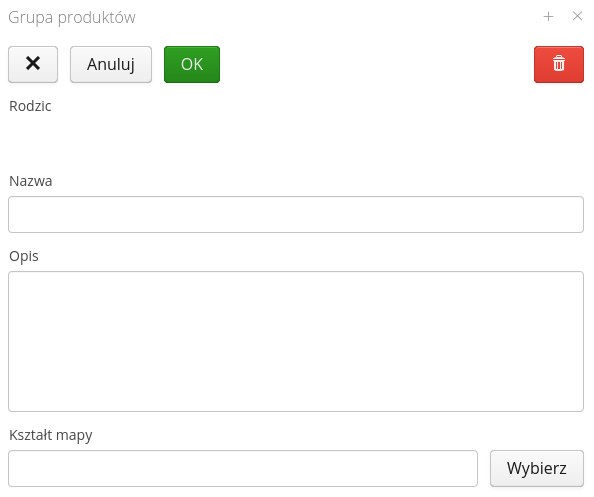
Task: Click the bold black X button
Action: coord(33,64)
